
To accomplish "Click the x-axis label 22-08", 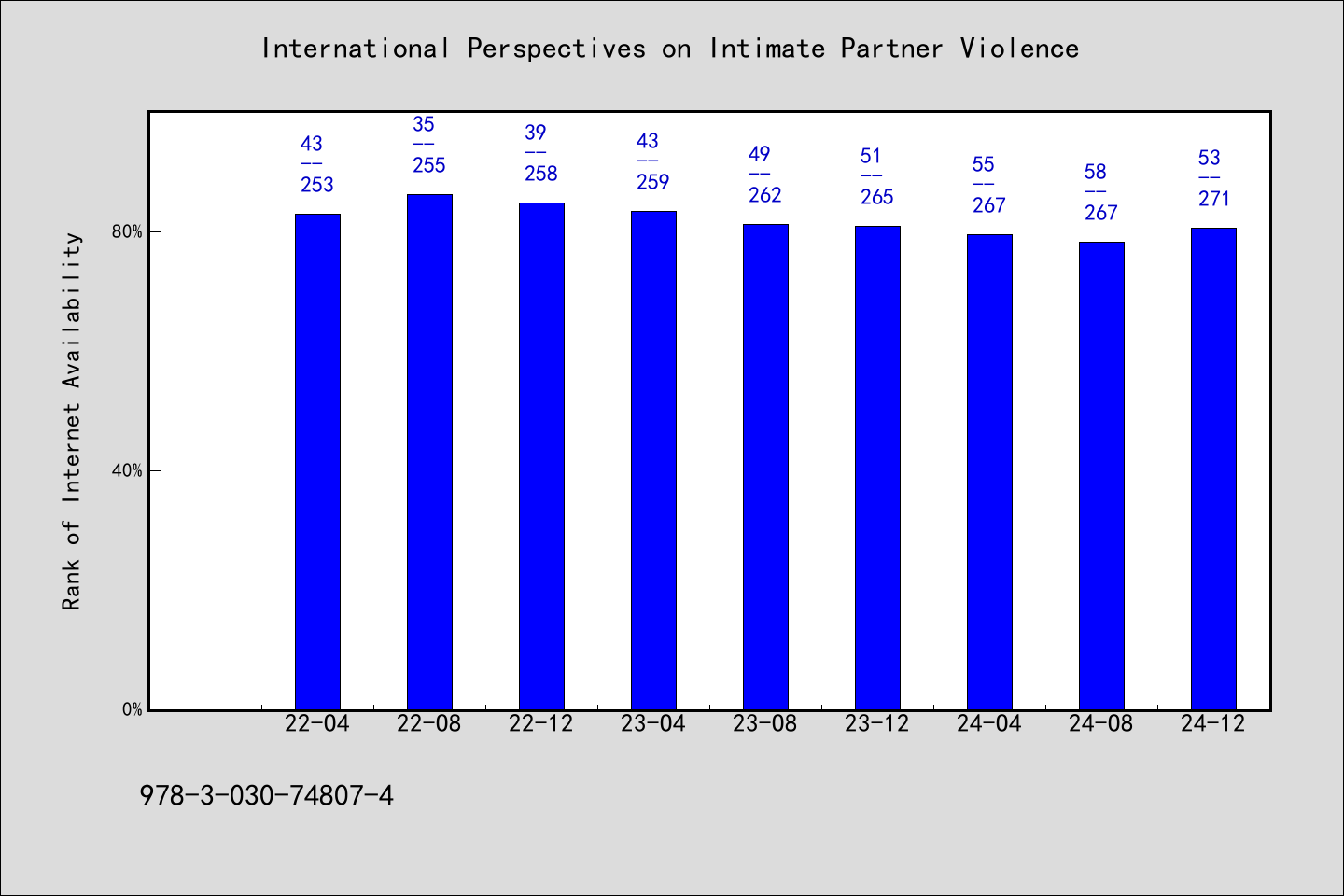I will click(x=429, y=724).
